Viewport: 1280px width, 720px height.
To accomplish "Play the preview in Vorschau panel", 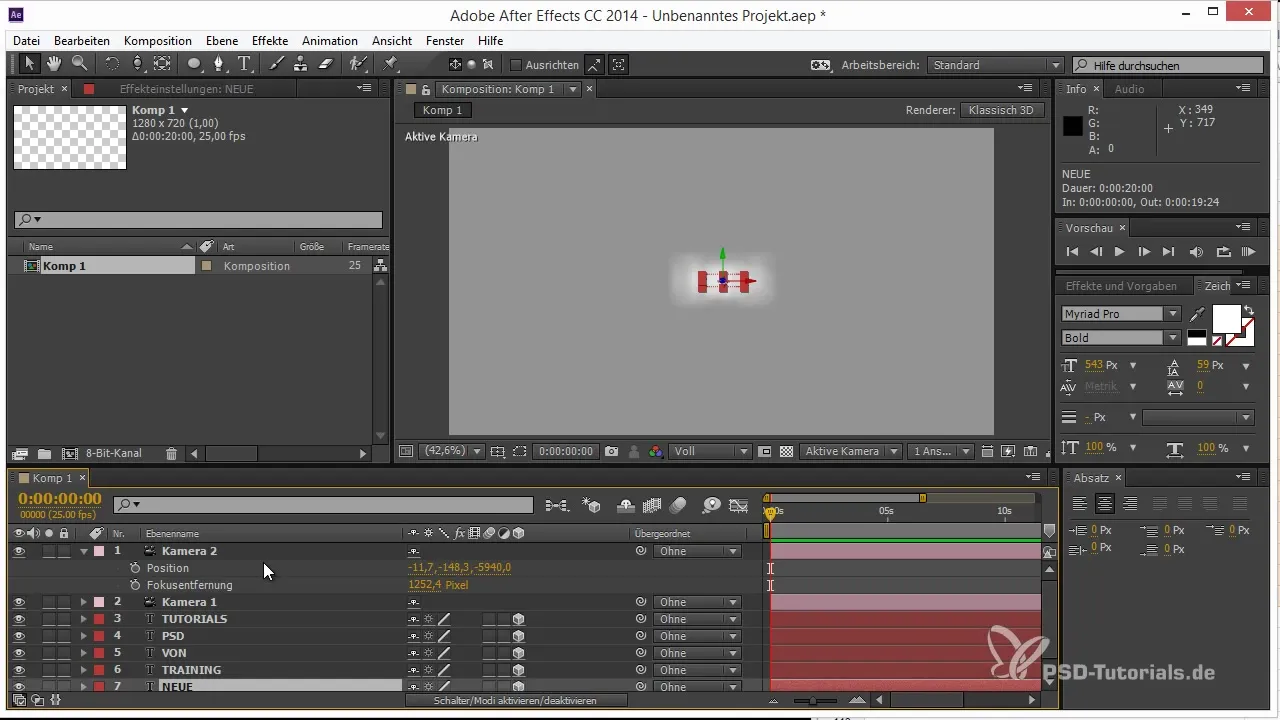I will pyautogui.click(x=1119, y=252).
